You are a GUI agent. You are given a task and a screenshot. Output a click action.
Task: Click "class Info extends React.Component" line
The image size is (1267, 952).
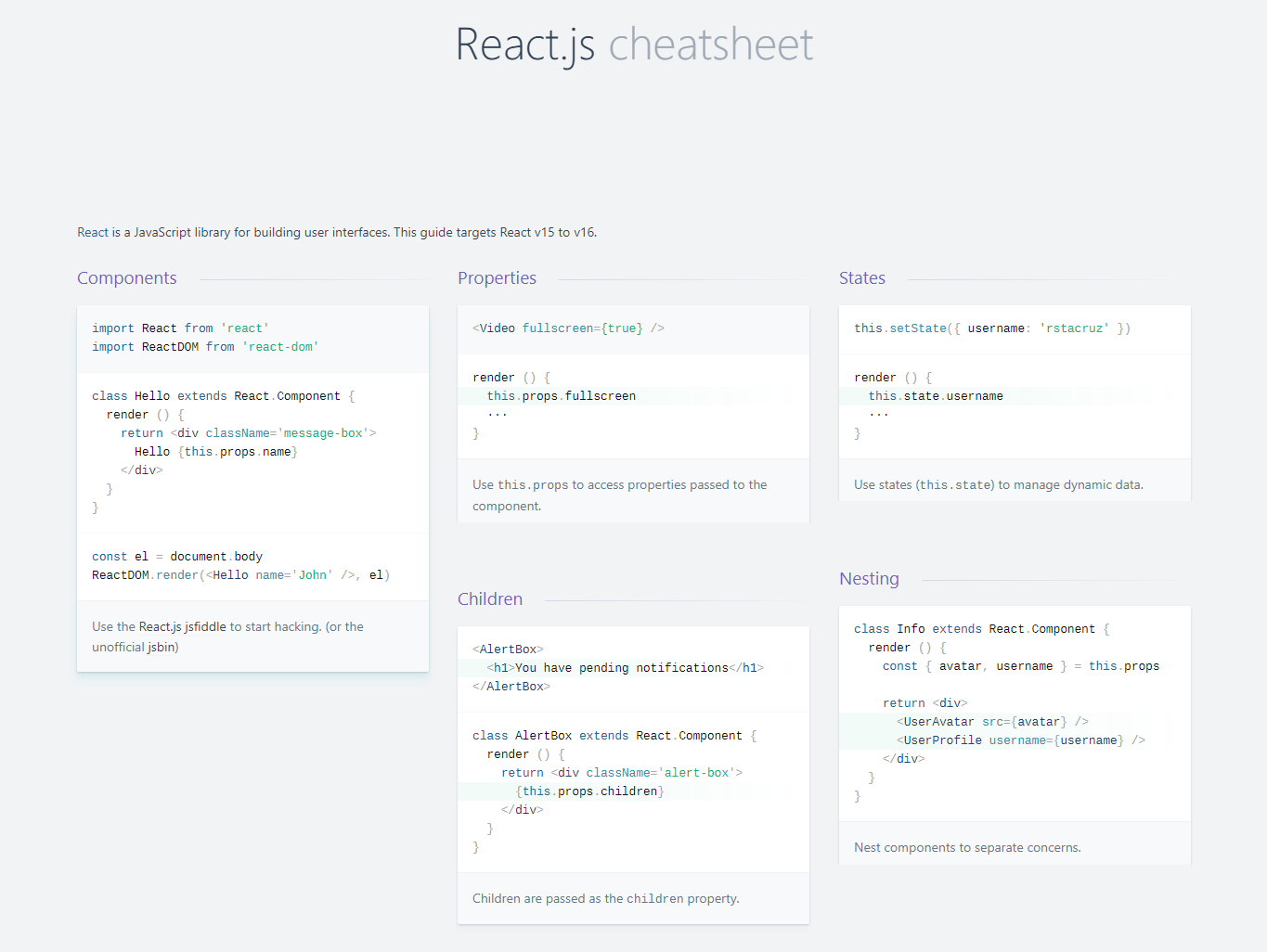[982, 629]
